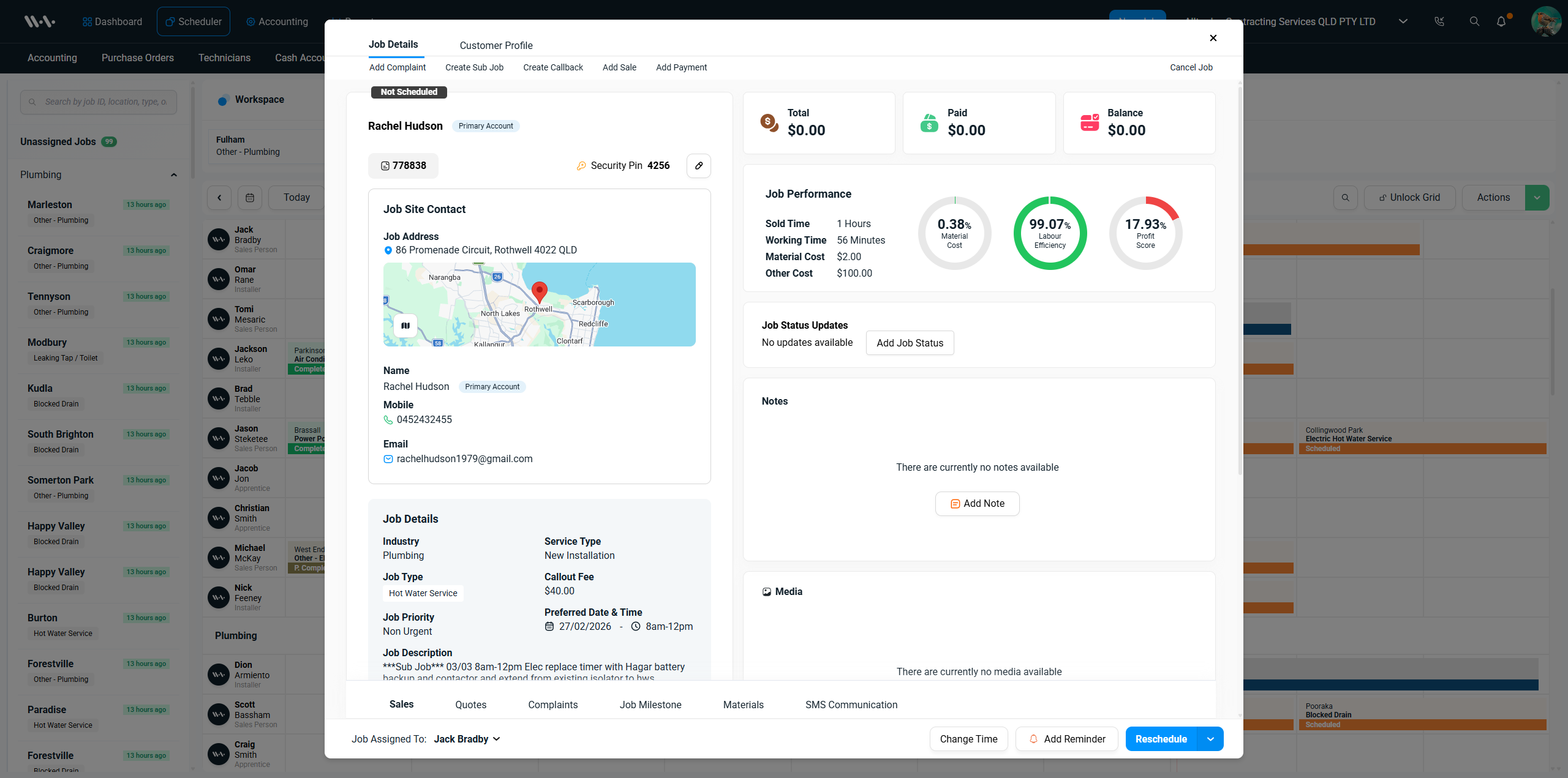The width and height of the screenshot is (1568, 778).
Task: Open global search via magnifier icon in top bar
Action: pyautogui.click(x=1474, y=21)
